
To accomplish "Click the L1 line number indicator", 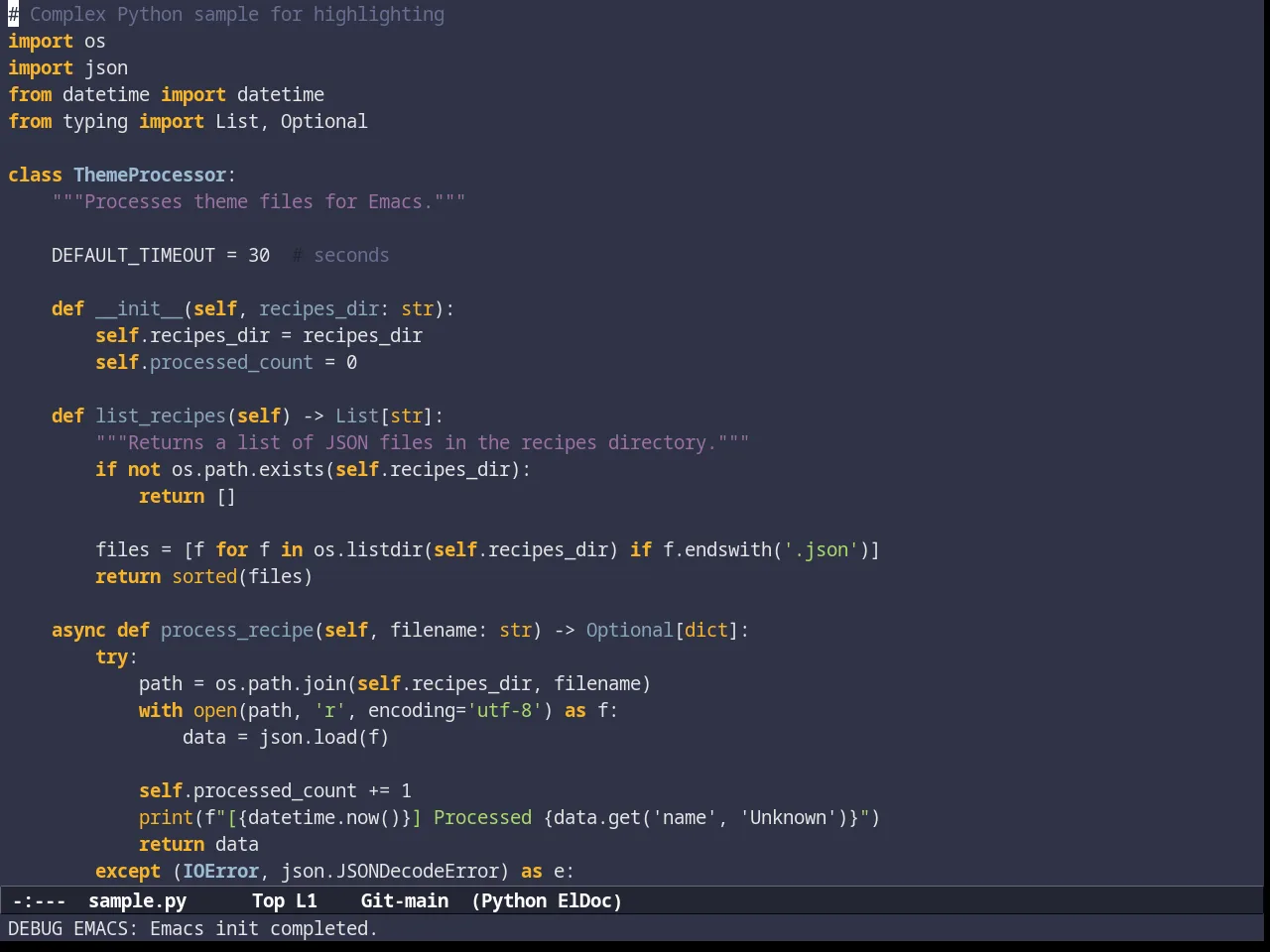I will pyautogui.click(x=307, y=900).
